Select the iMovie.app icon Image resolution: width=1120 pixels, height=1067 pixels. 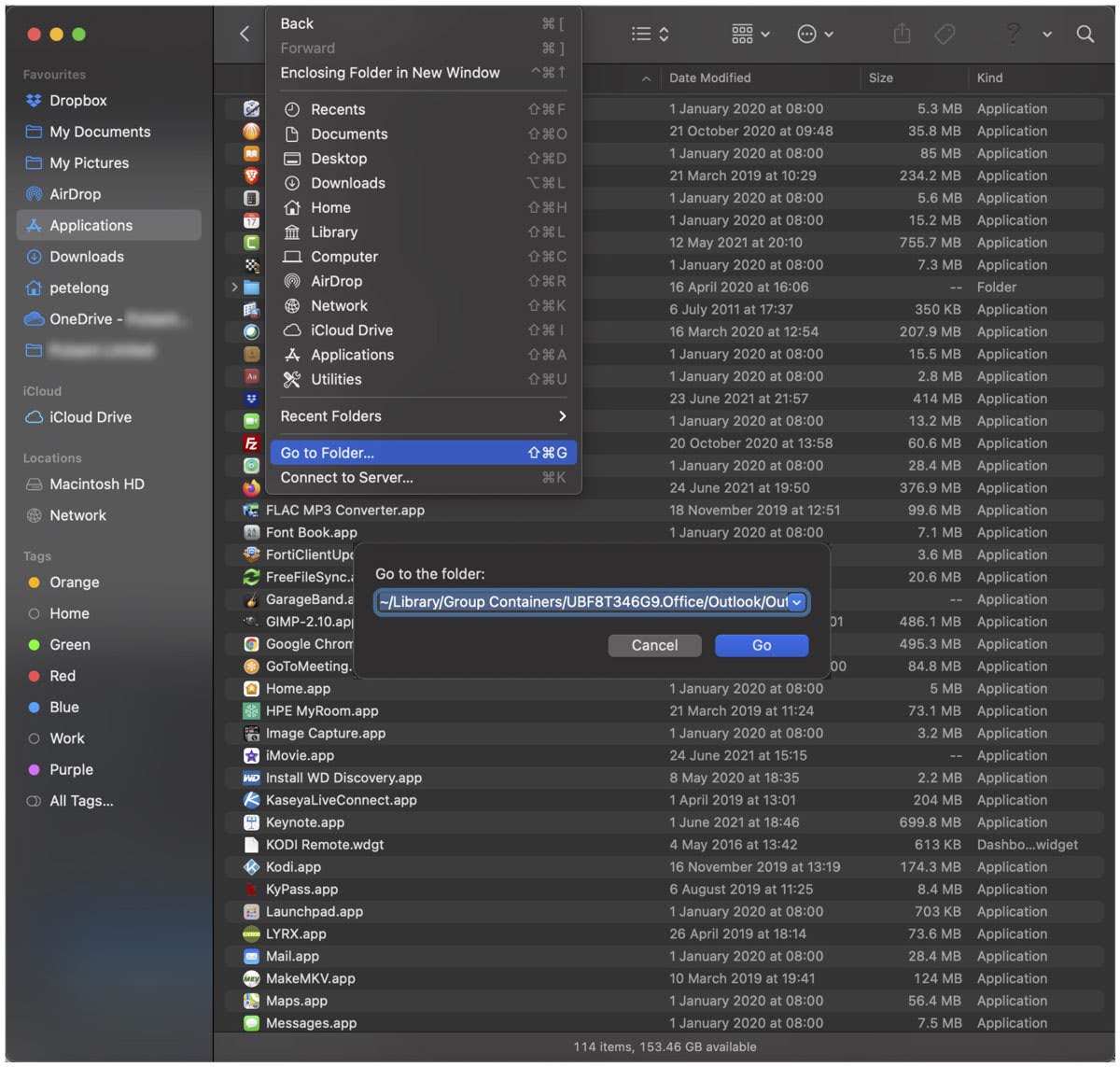[x=251, y=756]
